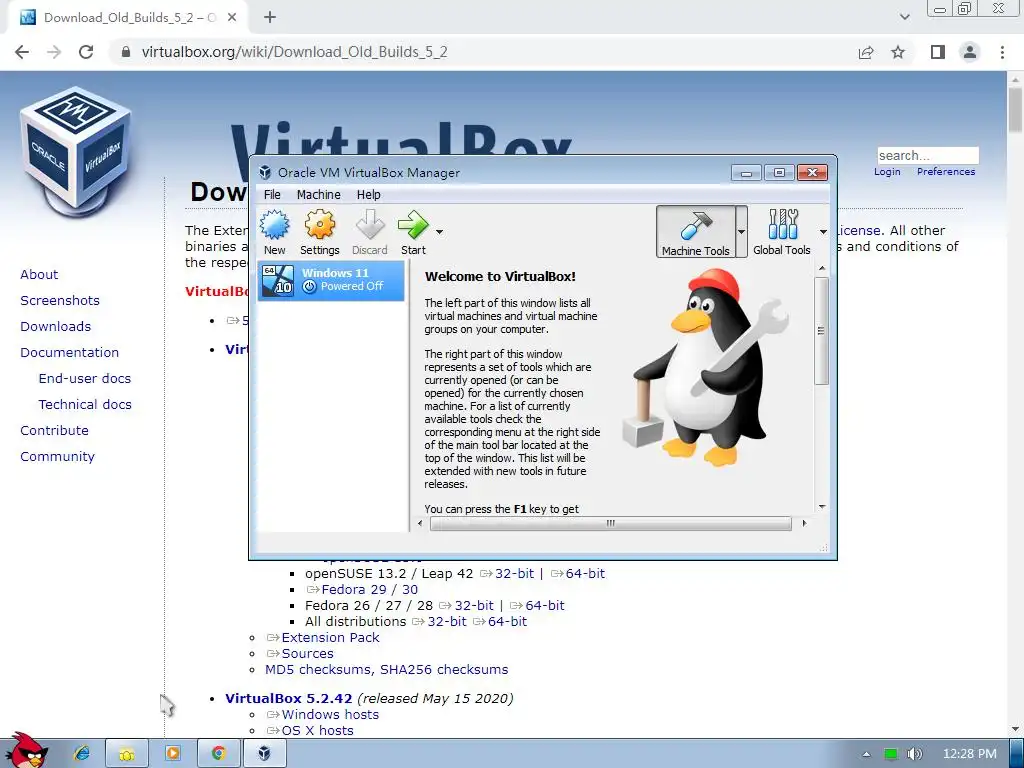Select the Download_Old_Builds_5_2 browser tab
Image resolution: width=1024 pixels, height=768 pixels.
pos(129,18)
